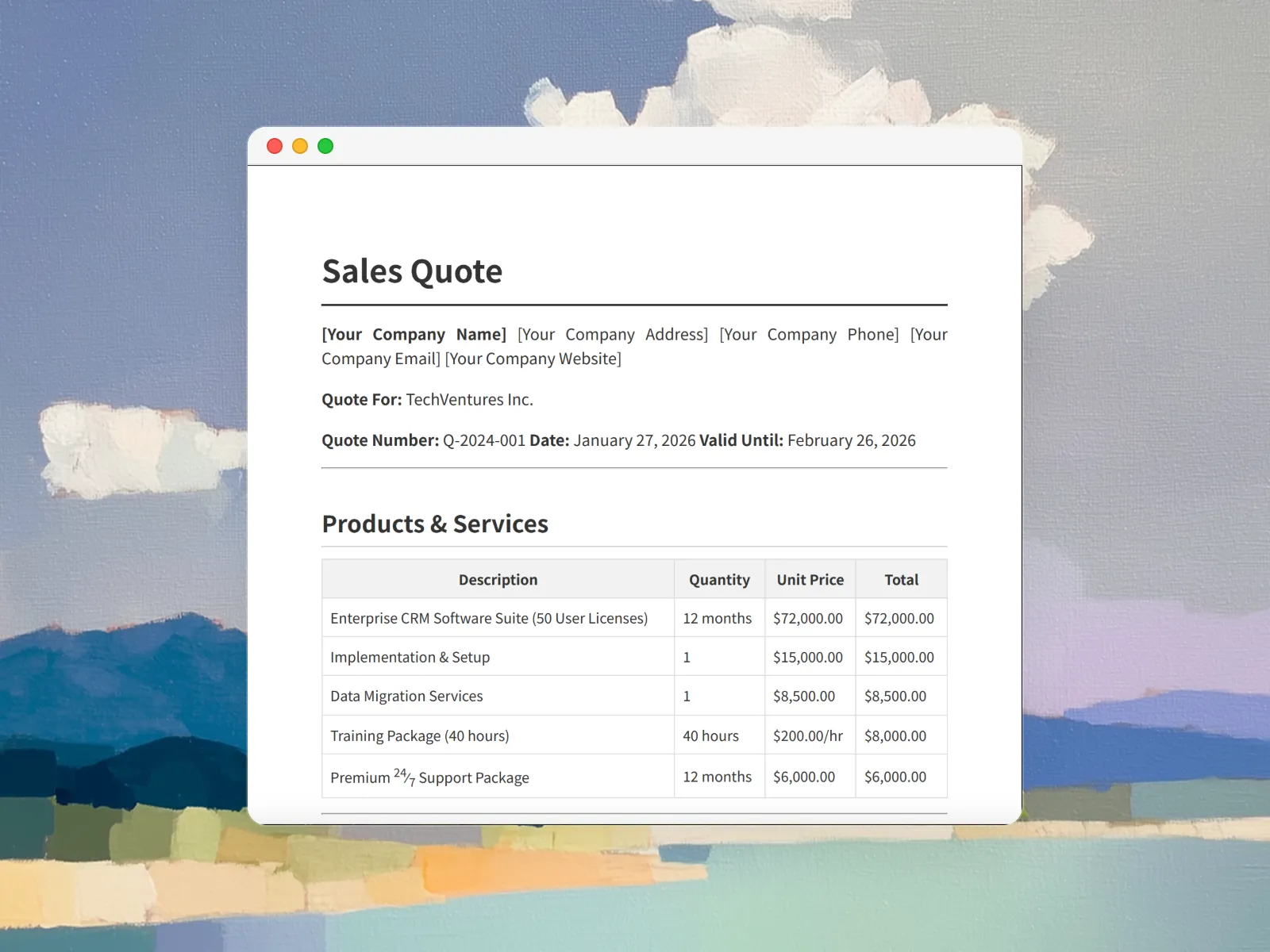This screenshot has height=952, width=1270.
Task: Click the Data Migration Services cell
Action: pos(406,697)
